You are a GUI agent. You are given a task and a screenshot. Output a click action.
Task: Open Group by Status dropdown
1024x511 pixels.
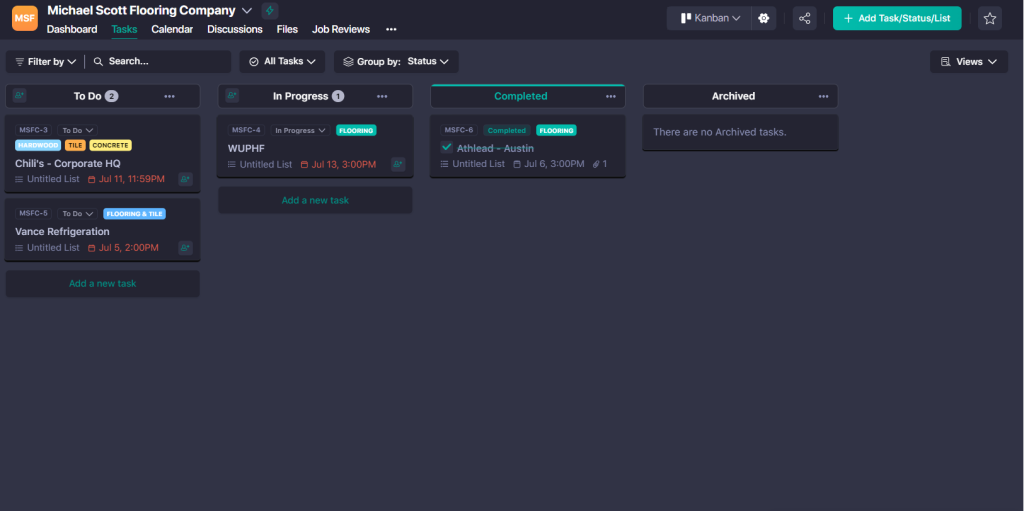pyautogui.click(x=396, y=61)
